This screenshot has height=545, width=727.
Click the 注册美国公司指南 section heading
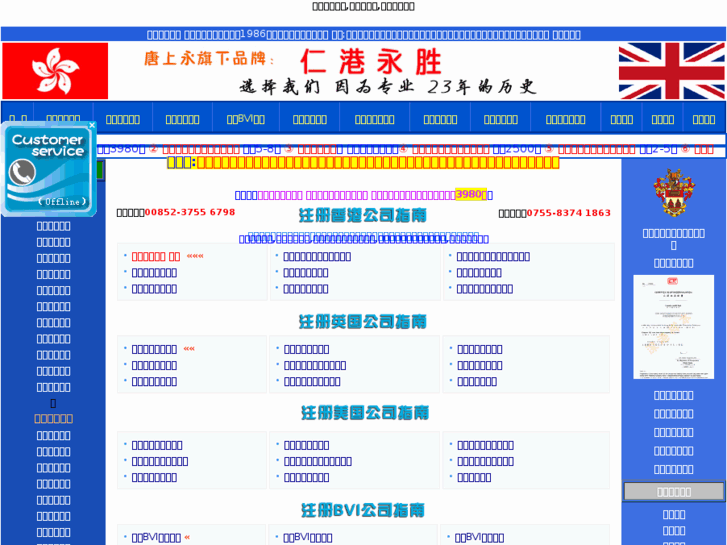pos(365,412)
